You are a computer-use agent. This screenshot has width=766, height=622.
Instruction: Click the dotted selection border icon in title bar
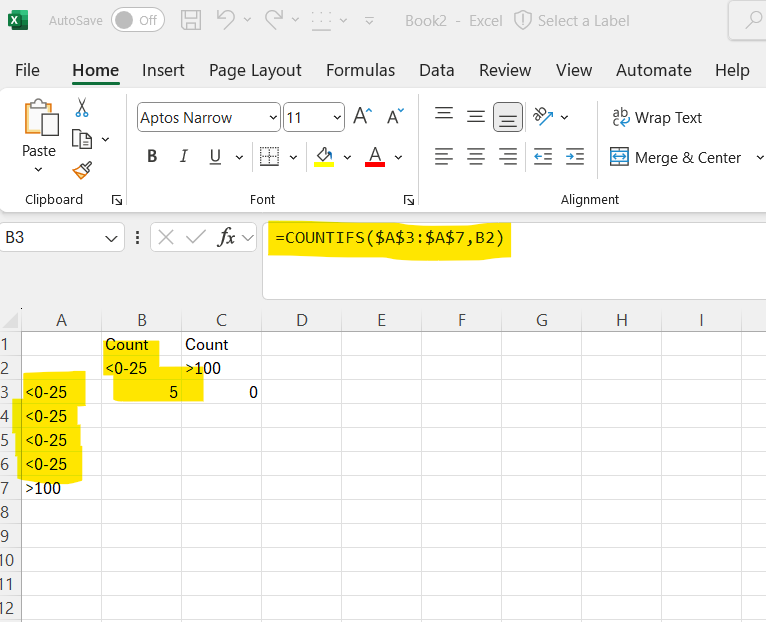click(x=321, y=20)
